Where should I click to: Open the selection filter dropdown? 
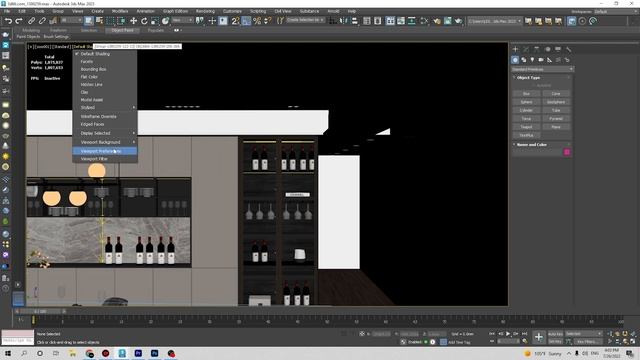click(71, 20)
